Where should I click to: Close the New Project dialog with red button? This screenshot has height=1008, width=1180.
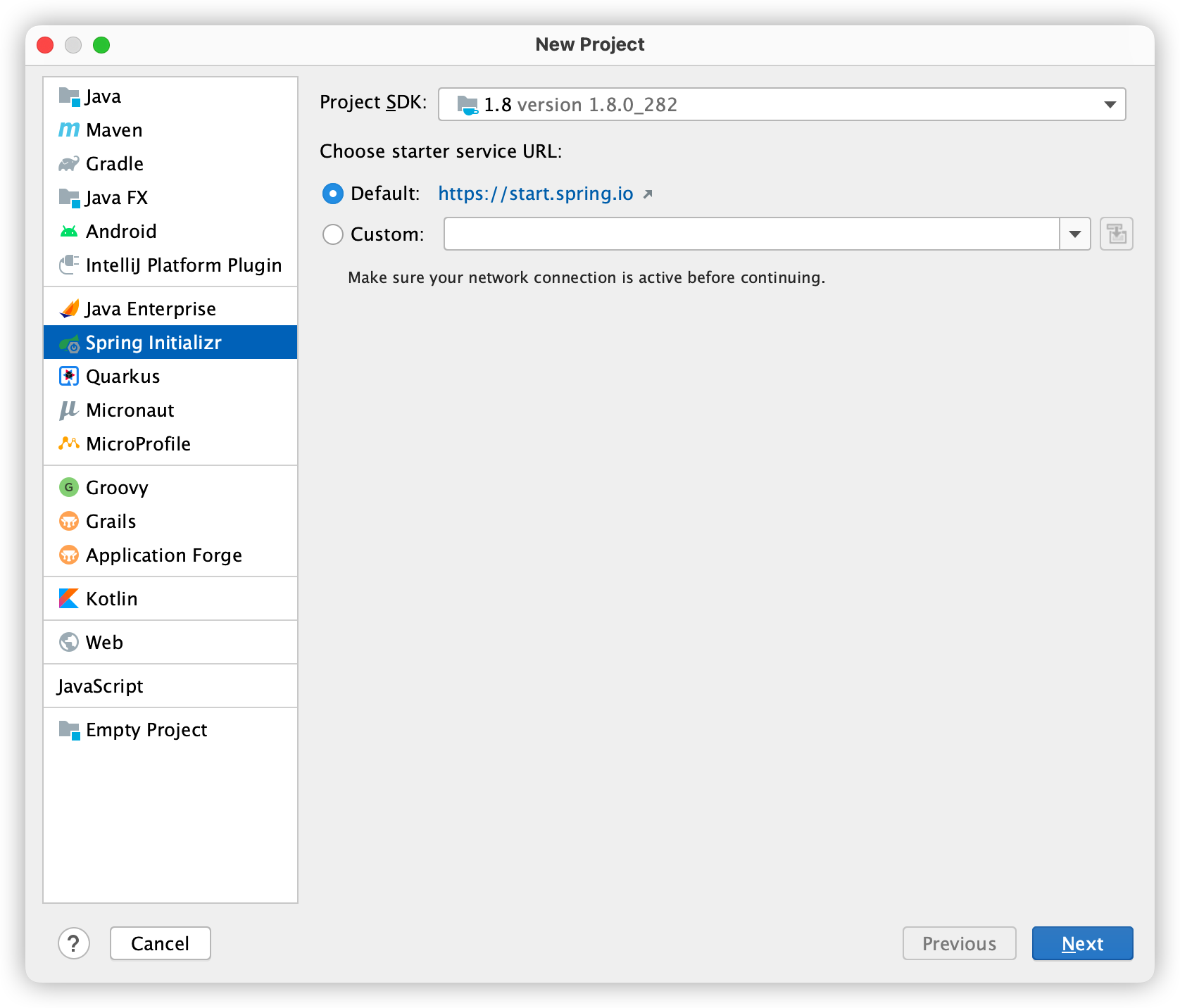(x=45, y=45)
